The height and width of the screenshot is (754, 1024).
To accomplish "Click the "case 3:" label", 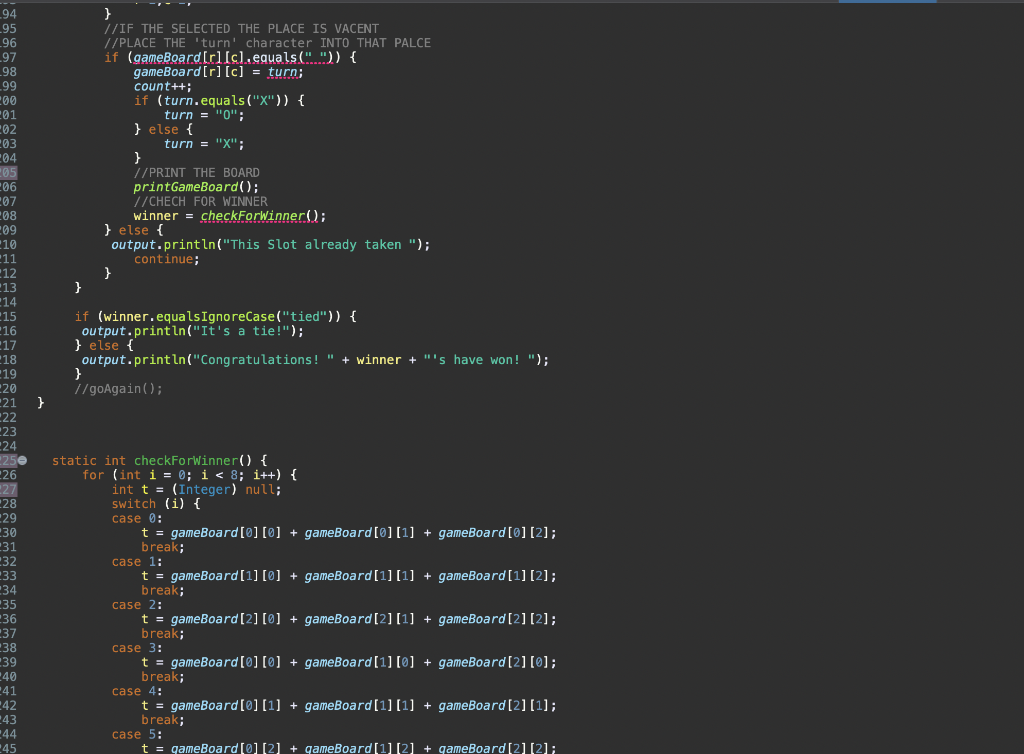I will (x=136, y=648).
